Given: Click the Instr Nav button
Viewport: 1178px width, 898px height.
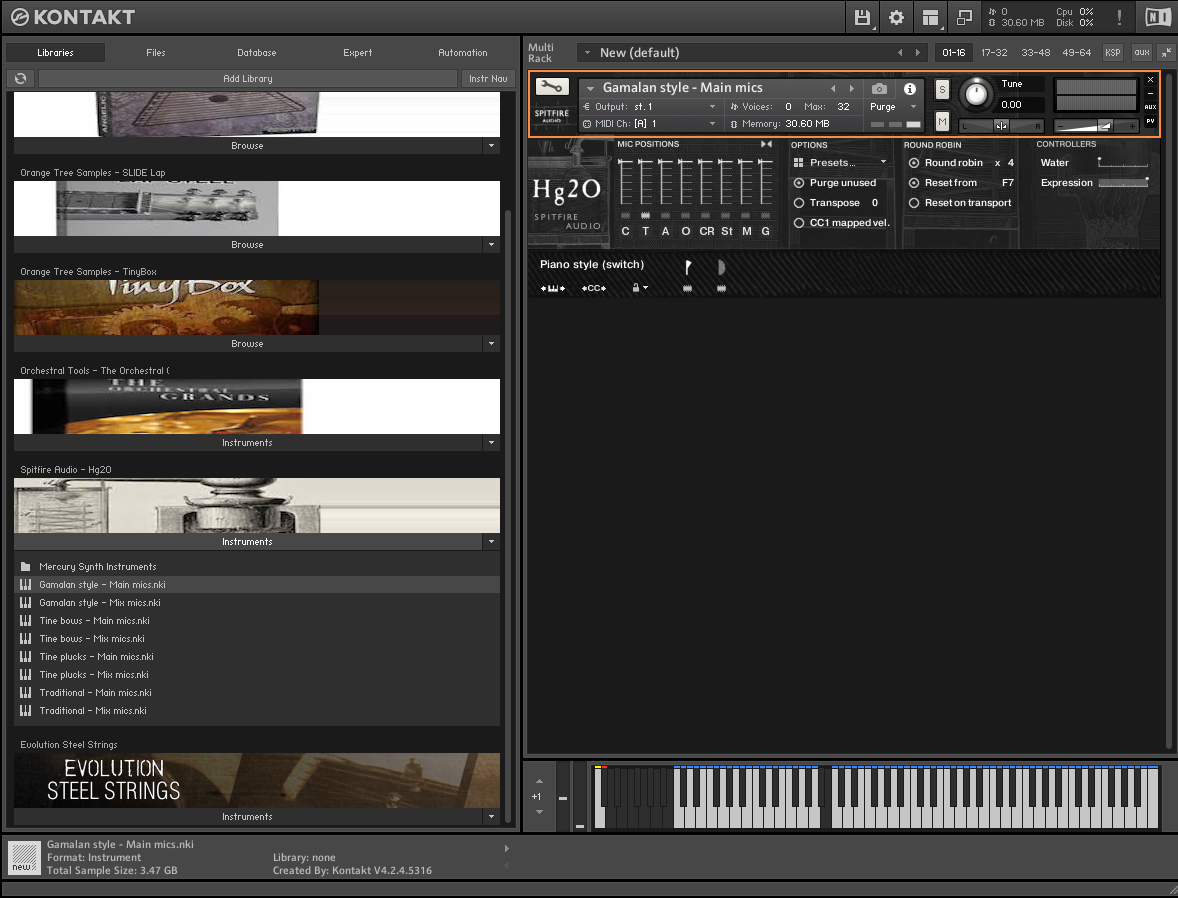Looking at the screenshot, I should (488, 78).
